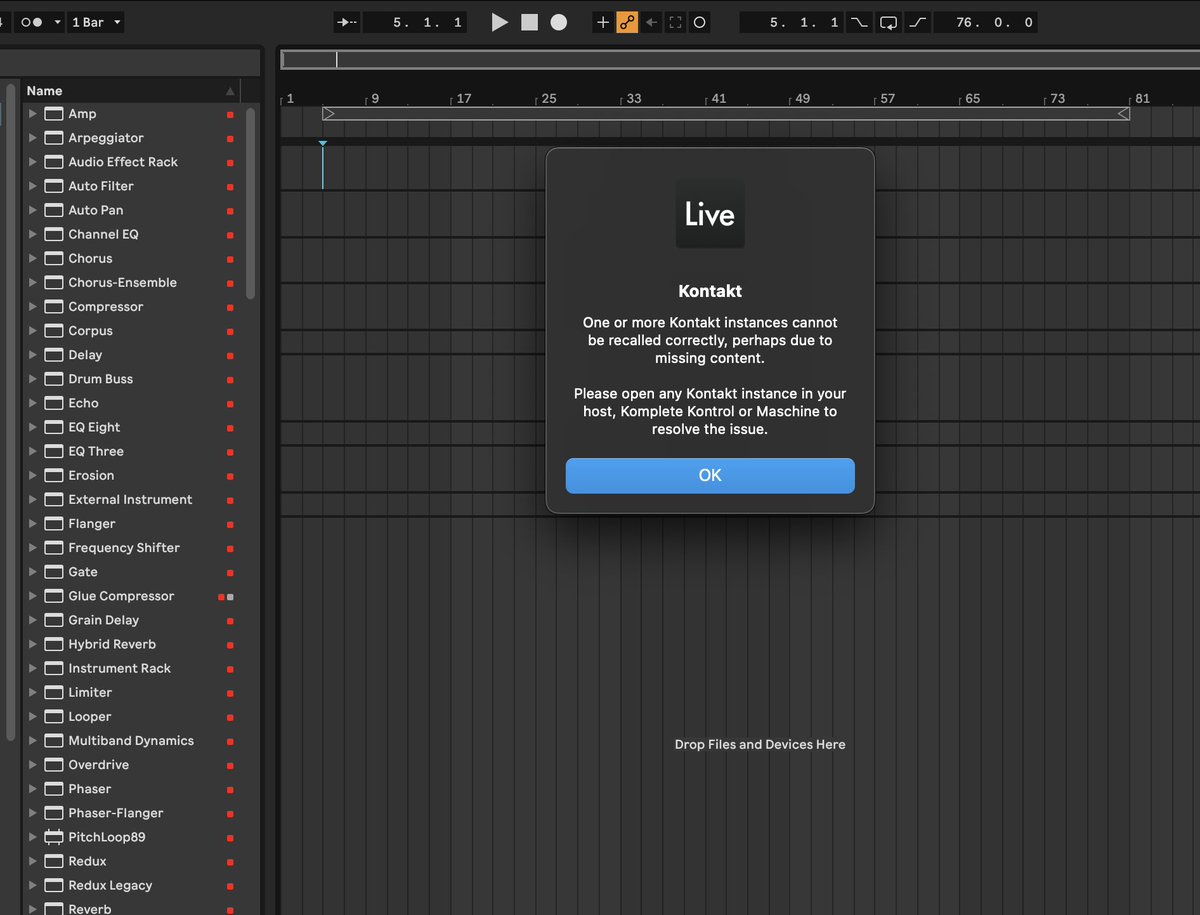Click the Re-enable Automation arrow
Image resolution: width=1200 pixels, height=915 pixels.
point(651,22)
